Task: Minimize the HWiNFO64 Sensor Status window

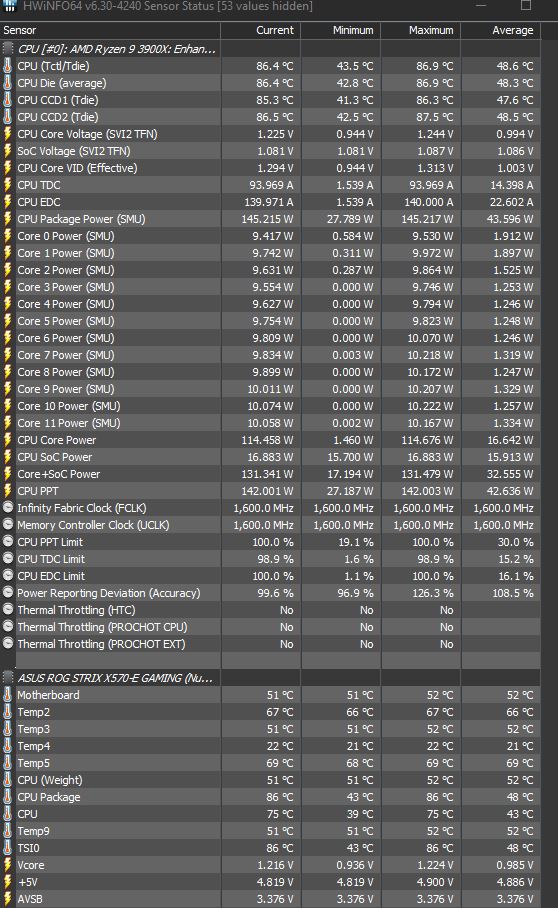Action: [481, 6]
